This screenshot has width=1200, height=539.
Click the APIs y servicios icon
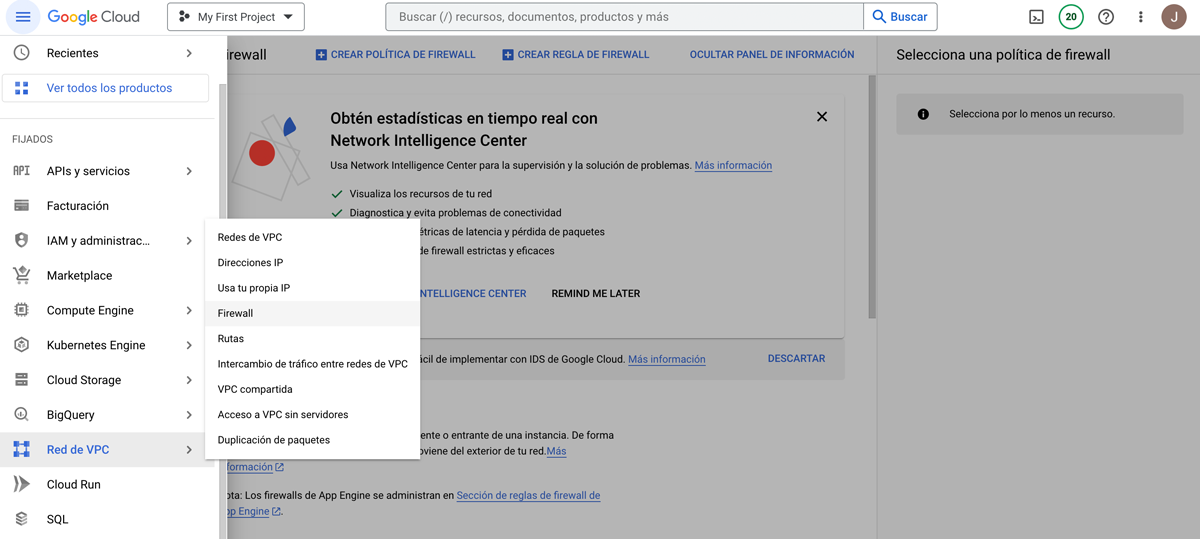[x=21, y=171]
